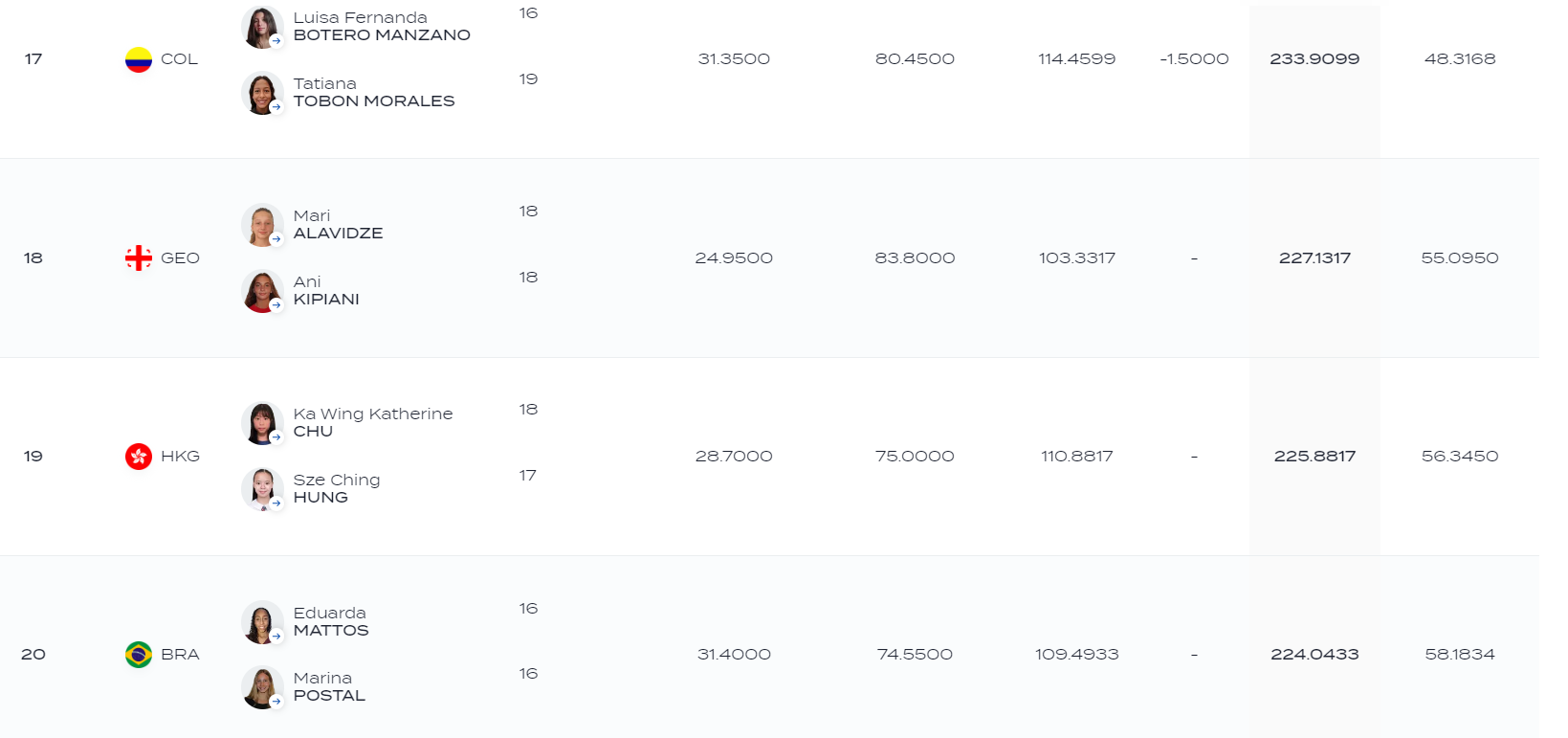Image resolution: width=1568 pixels, height=738 pixels.
Task: Click Mari Alavidze's profile picture
Action: [262, 225]
